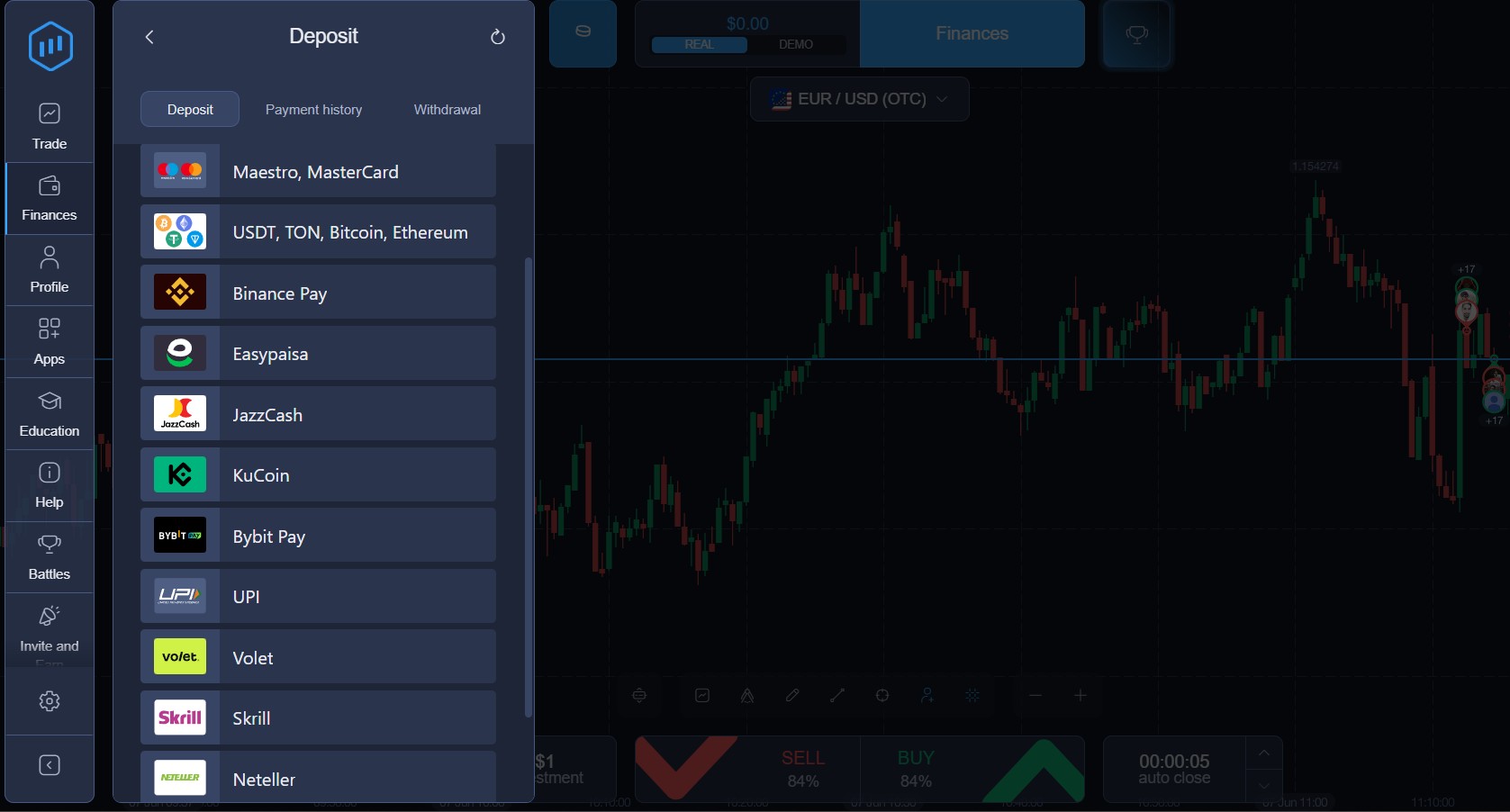Click the Skrill logo icon

(x=180, y=717)
